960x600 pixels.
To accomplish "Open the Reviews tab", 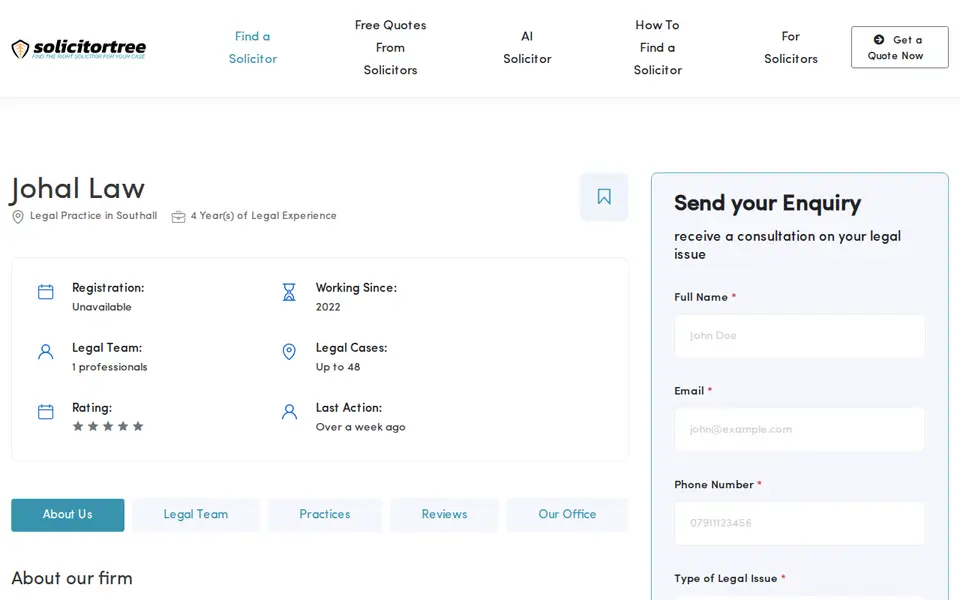I will click(444, 515).
